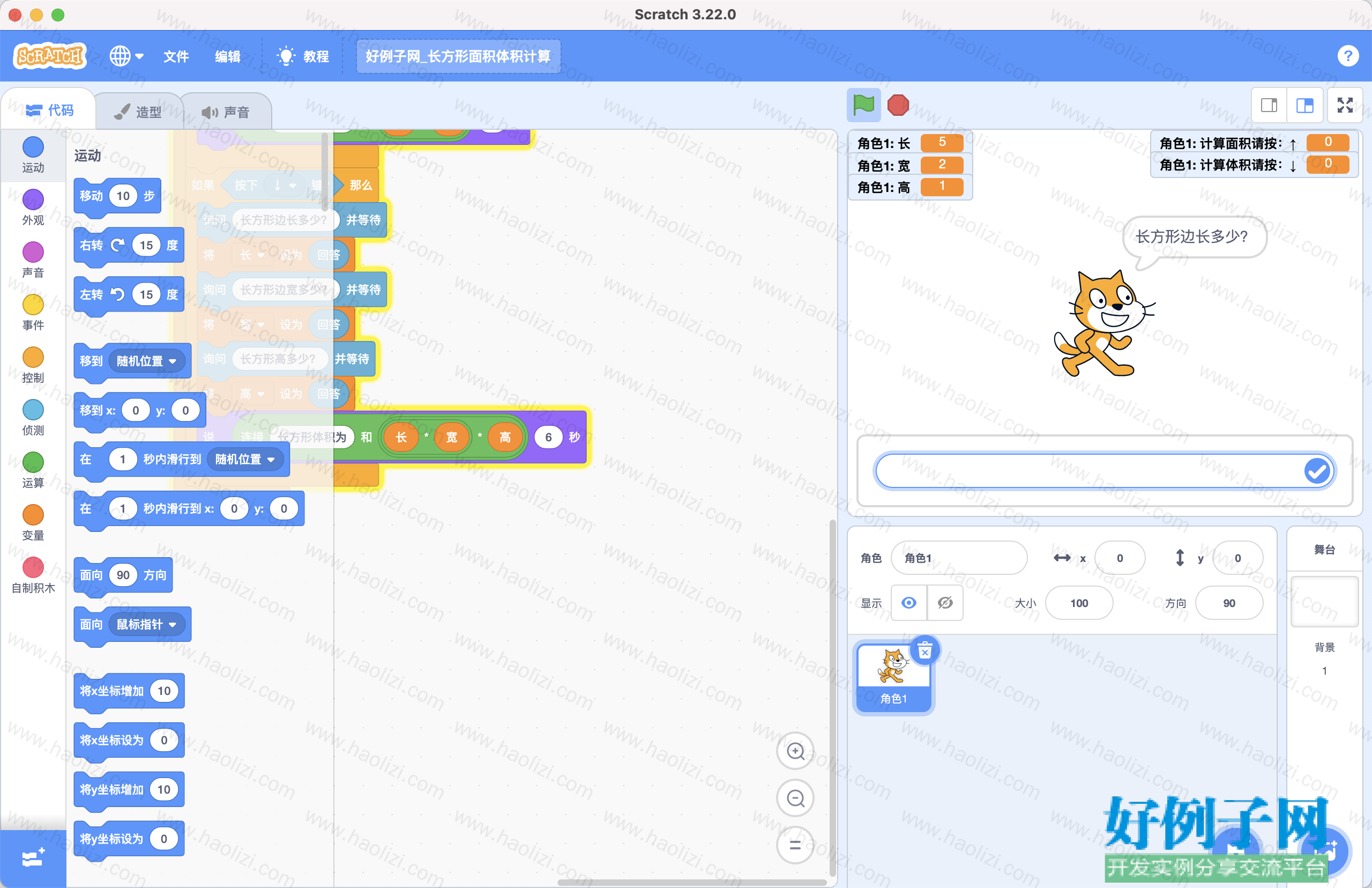Select the 外观 block category
Image resolution: width=1372 pixels, height=888 pixels.
point(33,208)
